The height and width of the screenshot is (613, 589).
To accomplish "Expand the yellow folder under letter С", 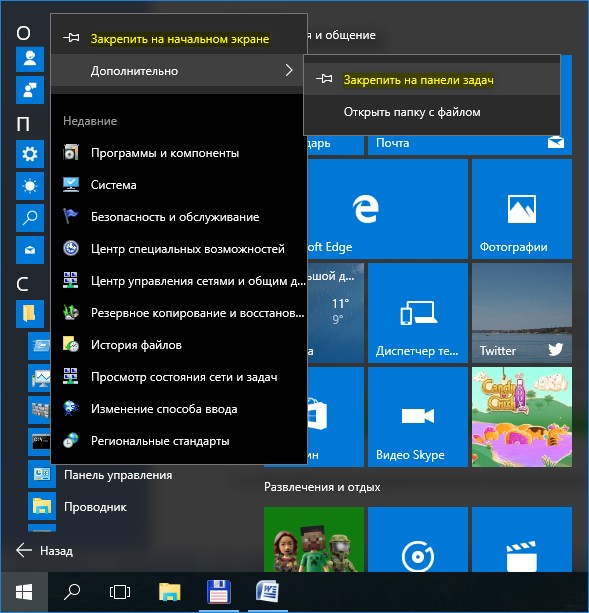I will 30,314.
